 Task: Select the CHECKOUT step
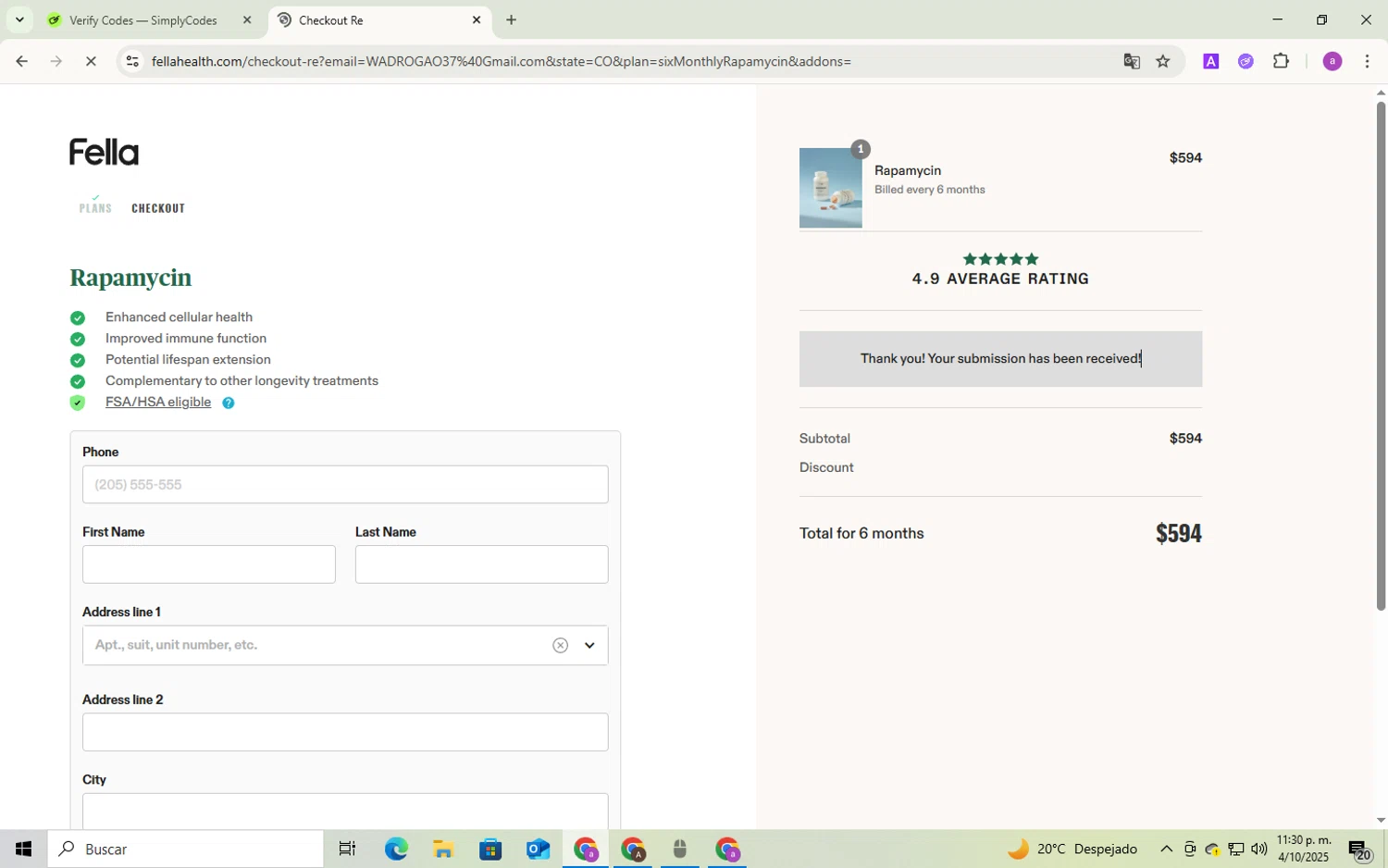point(158,208)
